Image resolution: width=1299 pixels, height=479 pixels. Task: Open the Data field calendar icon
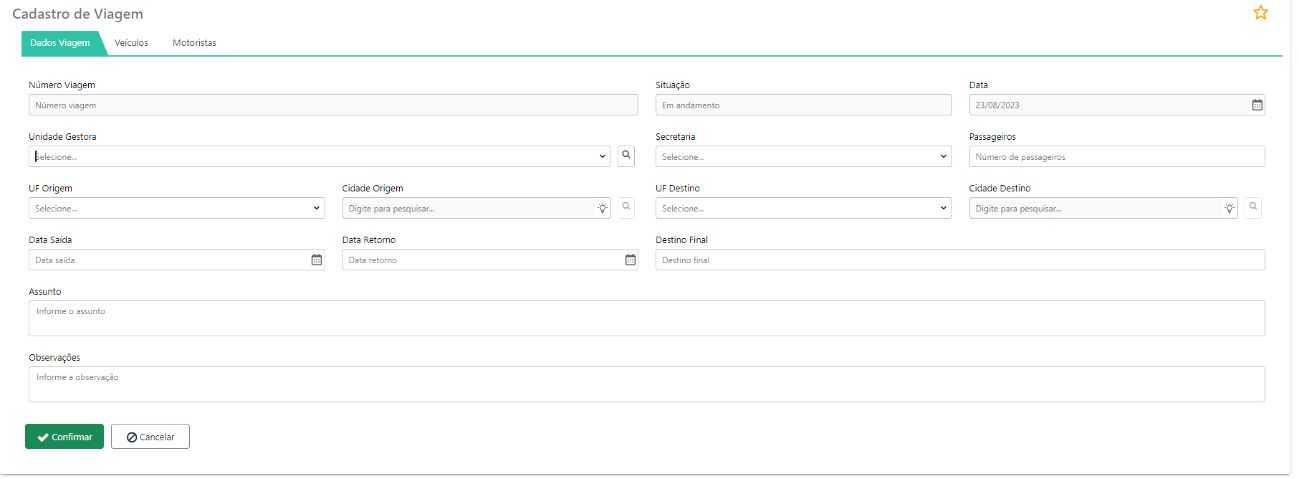click(x=1257, y=105)
